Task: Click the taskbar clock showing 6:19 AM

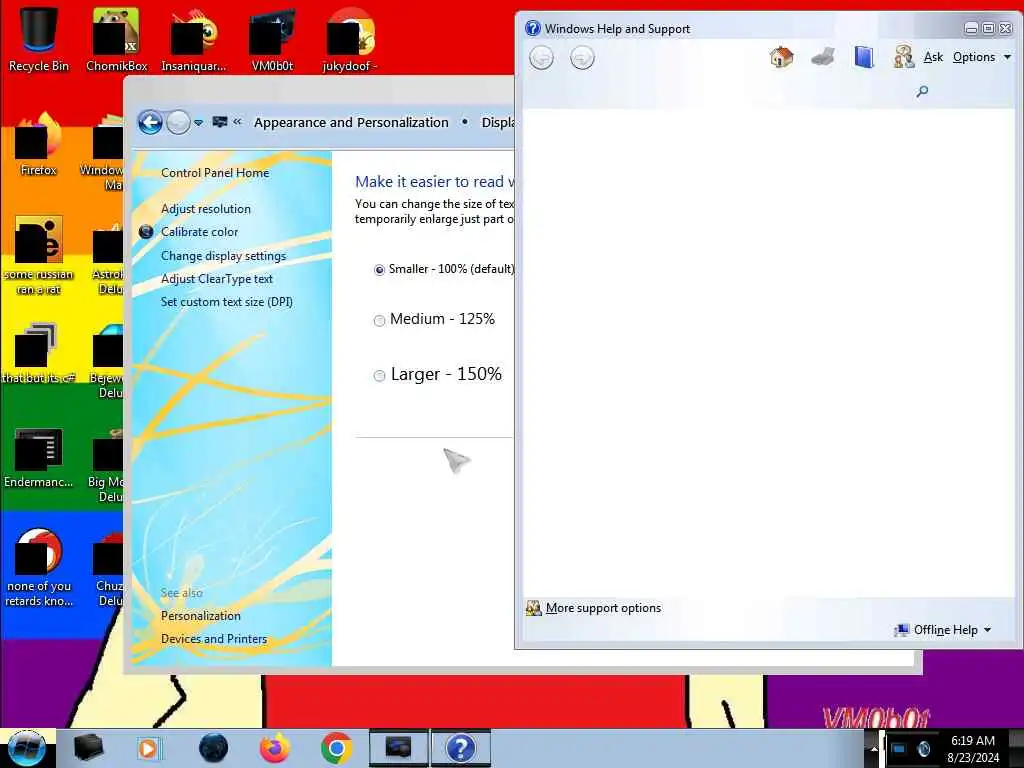Action: 972,748
